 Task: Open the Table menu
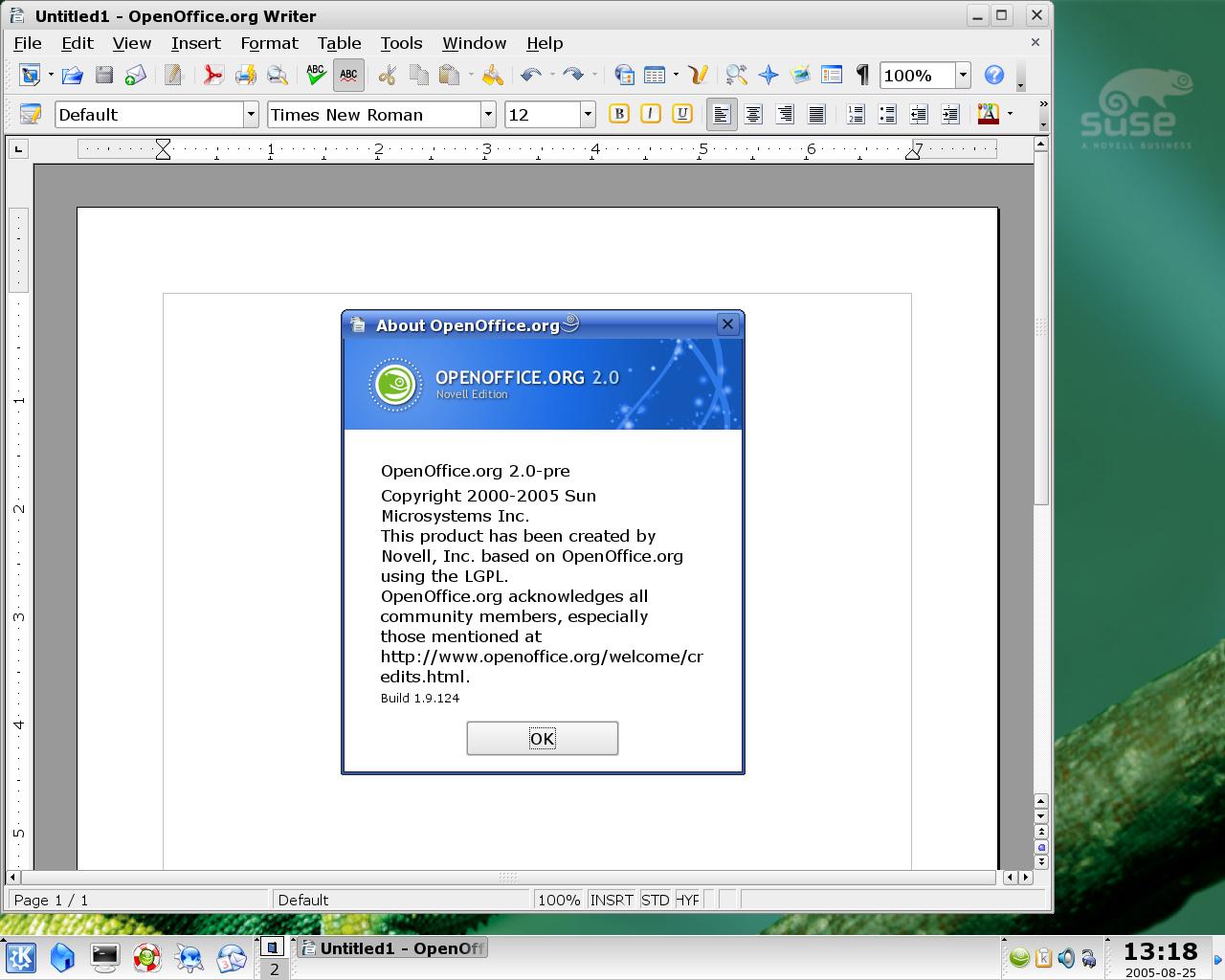click(340, 43)
